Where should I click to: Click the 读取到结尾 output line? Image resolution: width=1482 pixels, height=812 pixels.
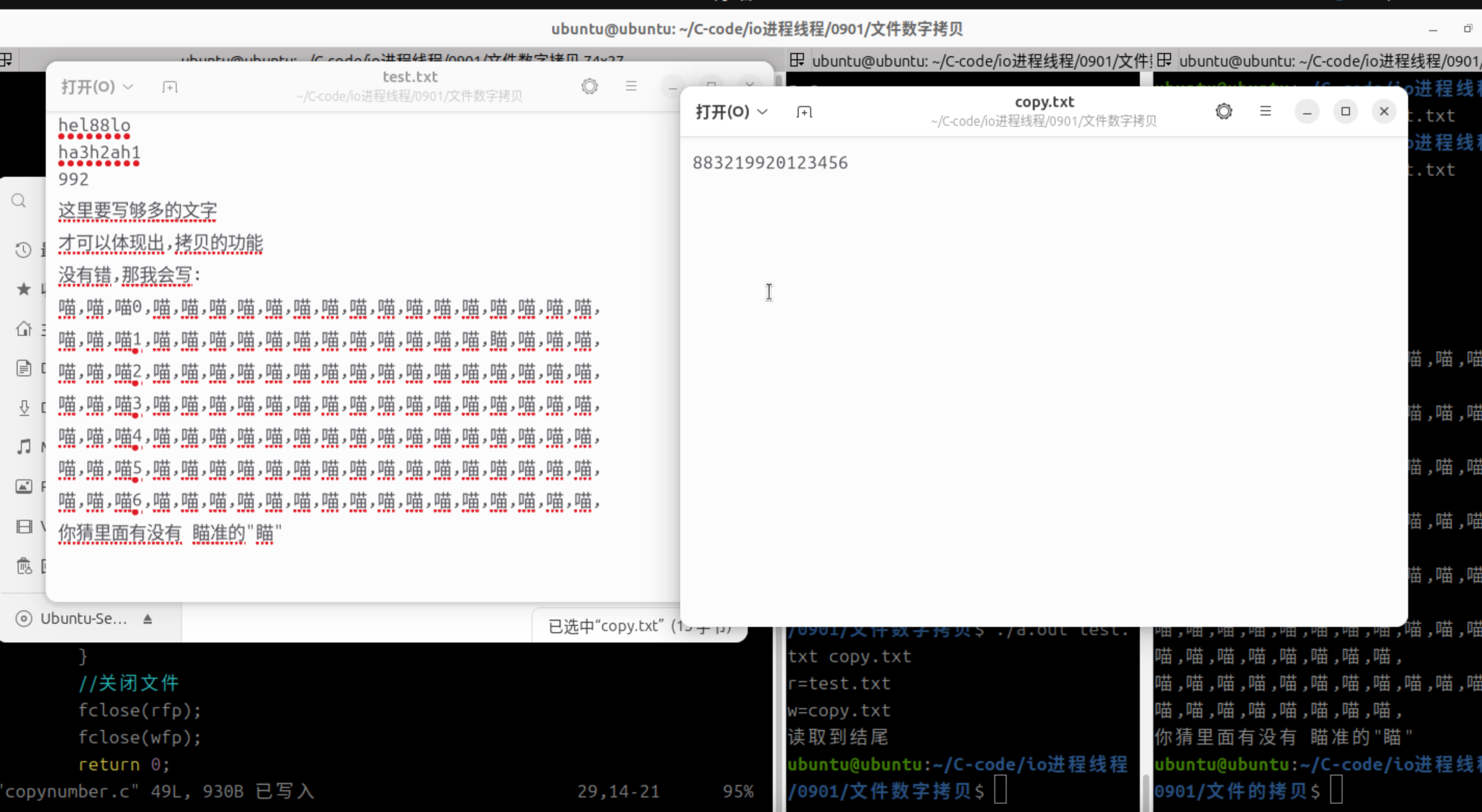point(838,737)
